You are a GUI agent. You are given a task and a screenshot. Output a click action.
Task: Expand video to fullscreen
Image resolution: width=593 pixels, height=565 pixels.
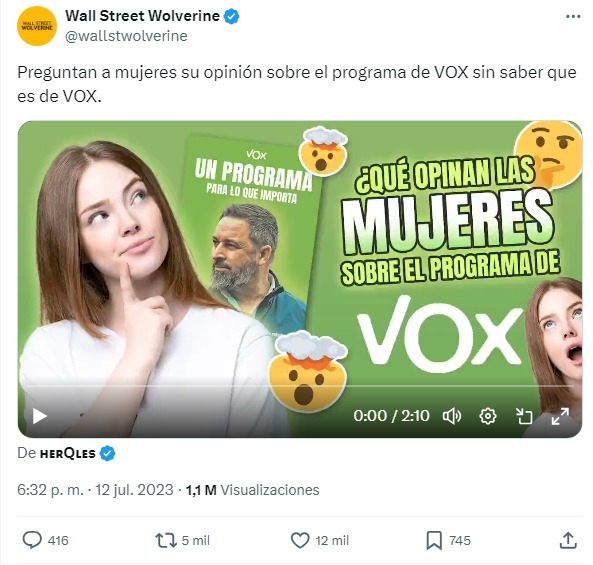coord(560,416)
